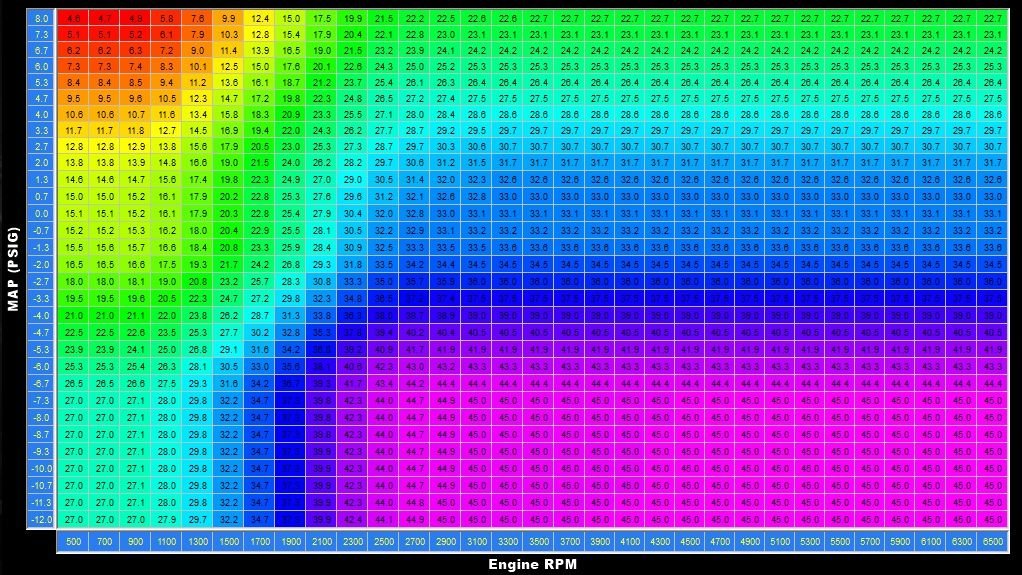Select the 6500 RPM column header
The width and height of the screenshot is (1022, 575).
click(x=992, y=541)
